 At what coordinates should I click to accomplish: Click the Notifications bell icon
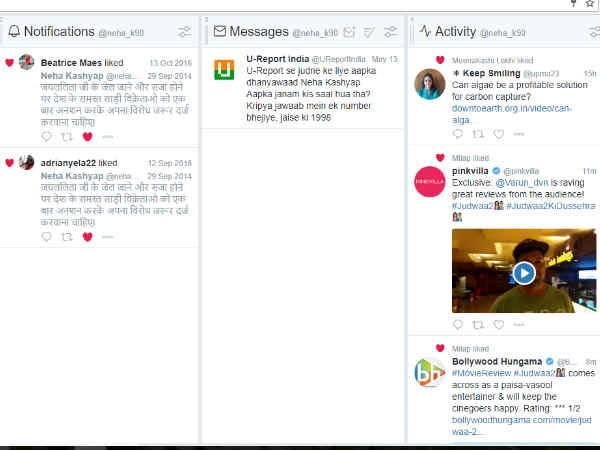pyautogui.click(x=14, y=31)
